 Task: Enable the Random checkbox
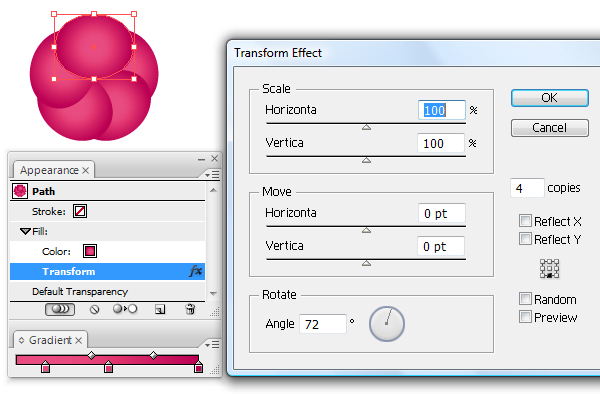coord(525,298)
